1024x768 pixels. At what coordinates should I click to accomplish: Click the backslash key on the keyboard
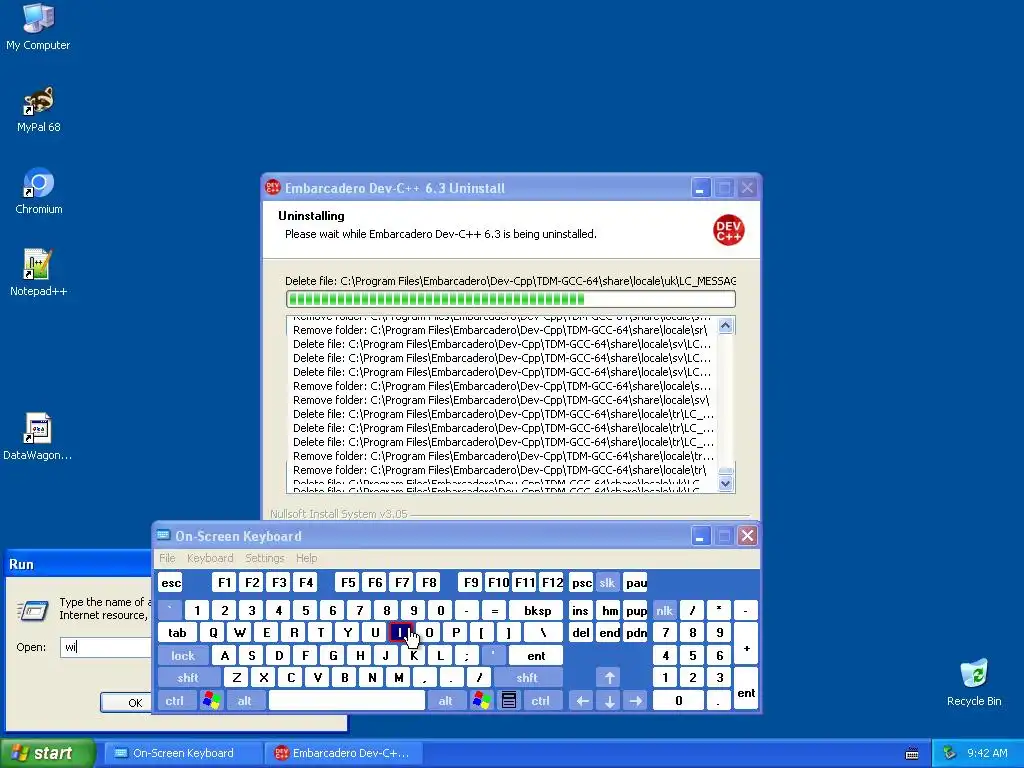tap(543, 632)
